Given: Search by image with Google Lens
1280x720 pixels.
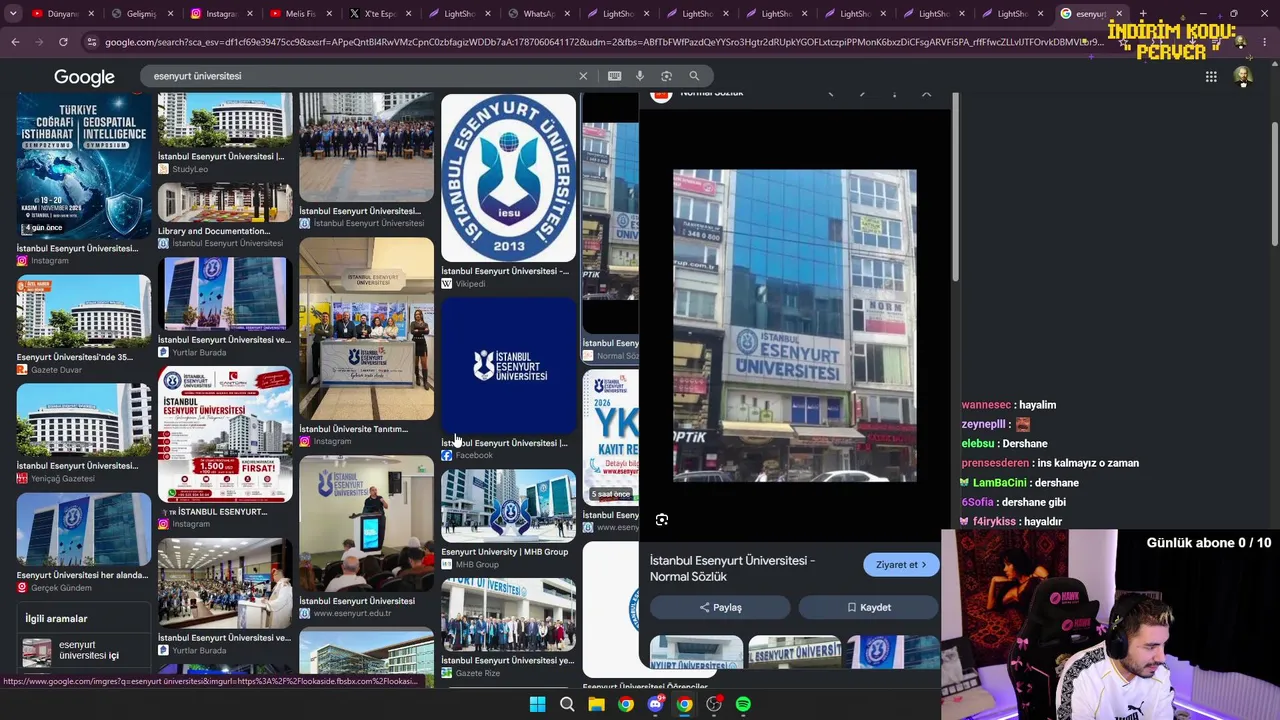Looking at the screenshot, I should click(666, 76).
